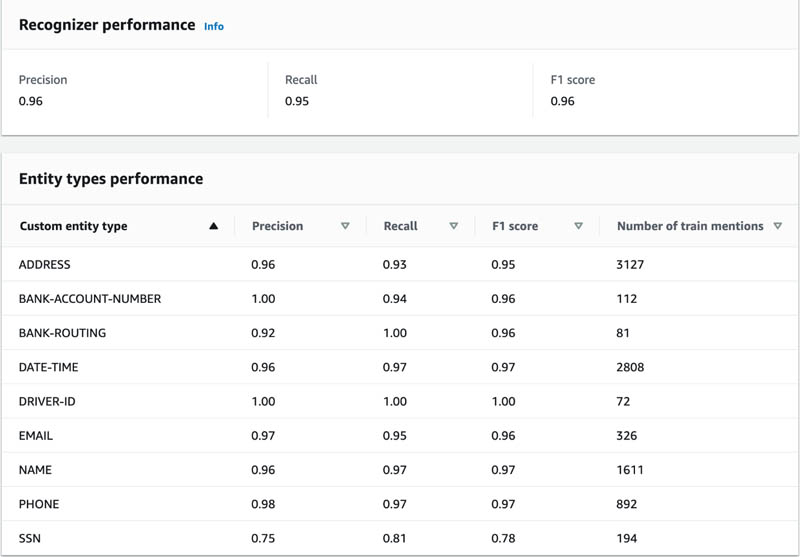Click ADDRESS recall value 0.93
800x557 pixels.
coord(395,264)
